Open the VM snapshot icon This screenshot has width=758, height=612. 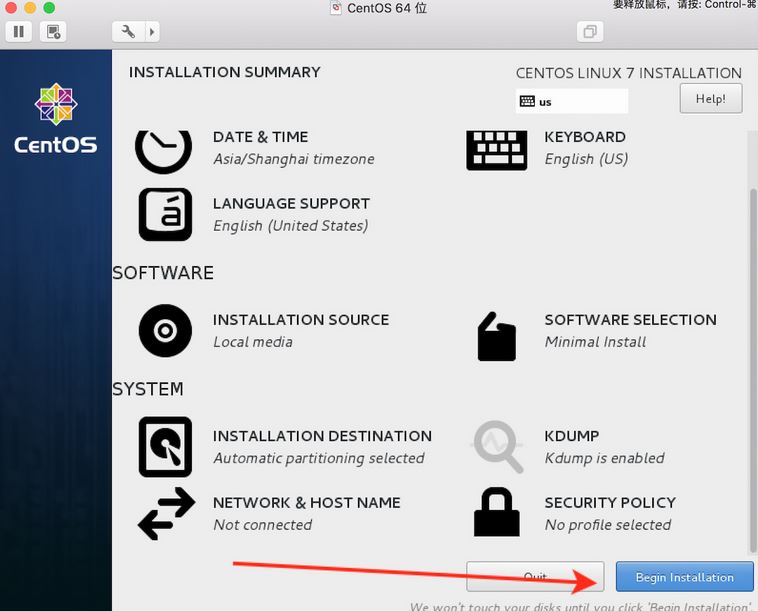pos(53,32)
